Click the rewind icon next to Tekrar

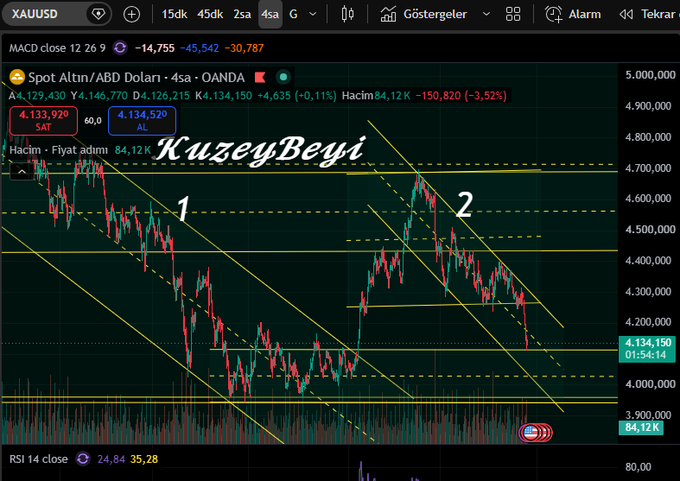click(626, 14)
